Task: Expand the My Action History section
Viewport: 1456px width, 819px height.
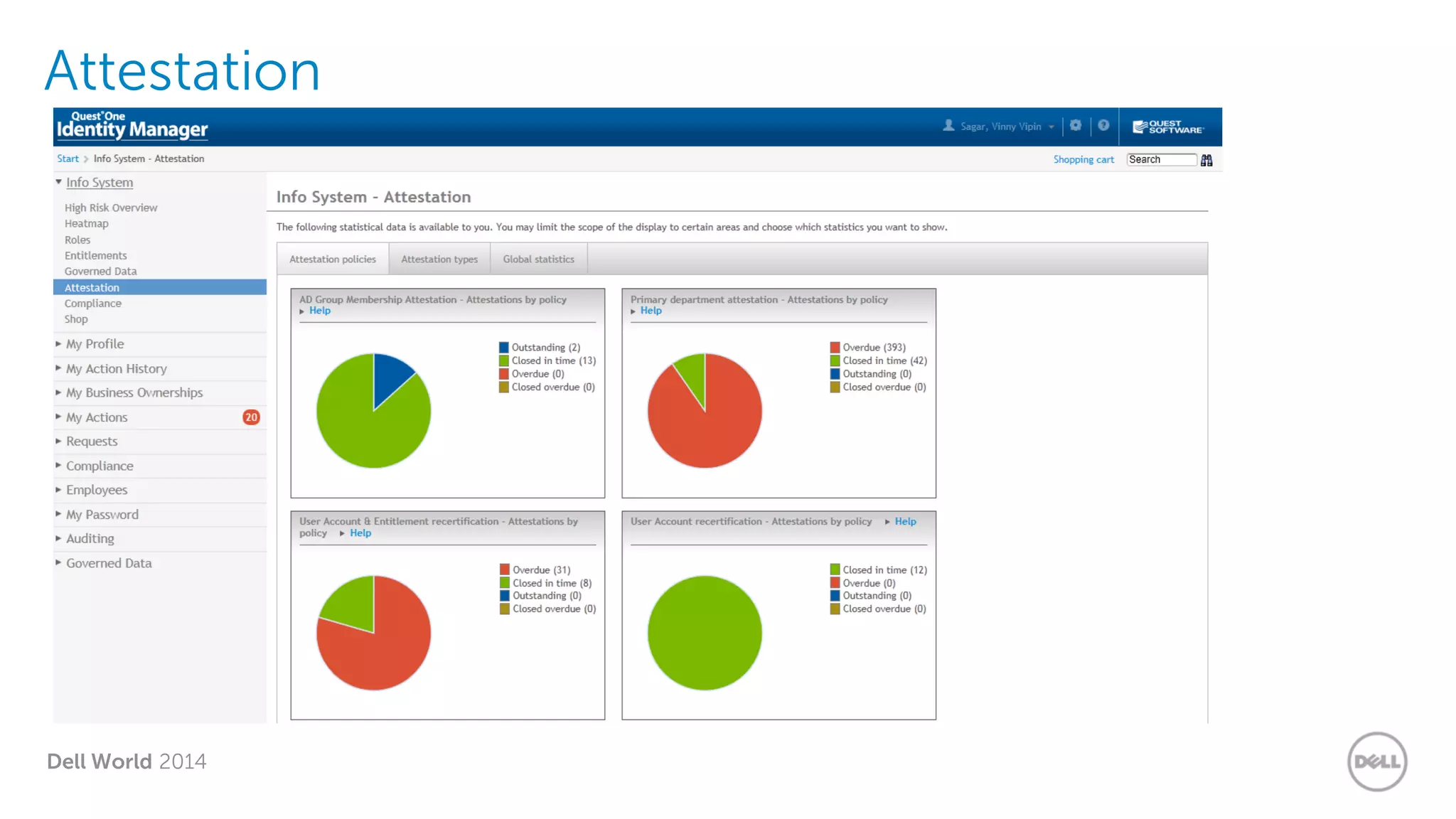Action: tap(116, 369)
